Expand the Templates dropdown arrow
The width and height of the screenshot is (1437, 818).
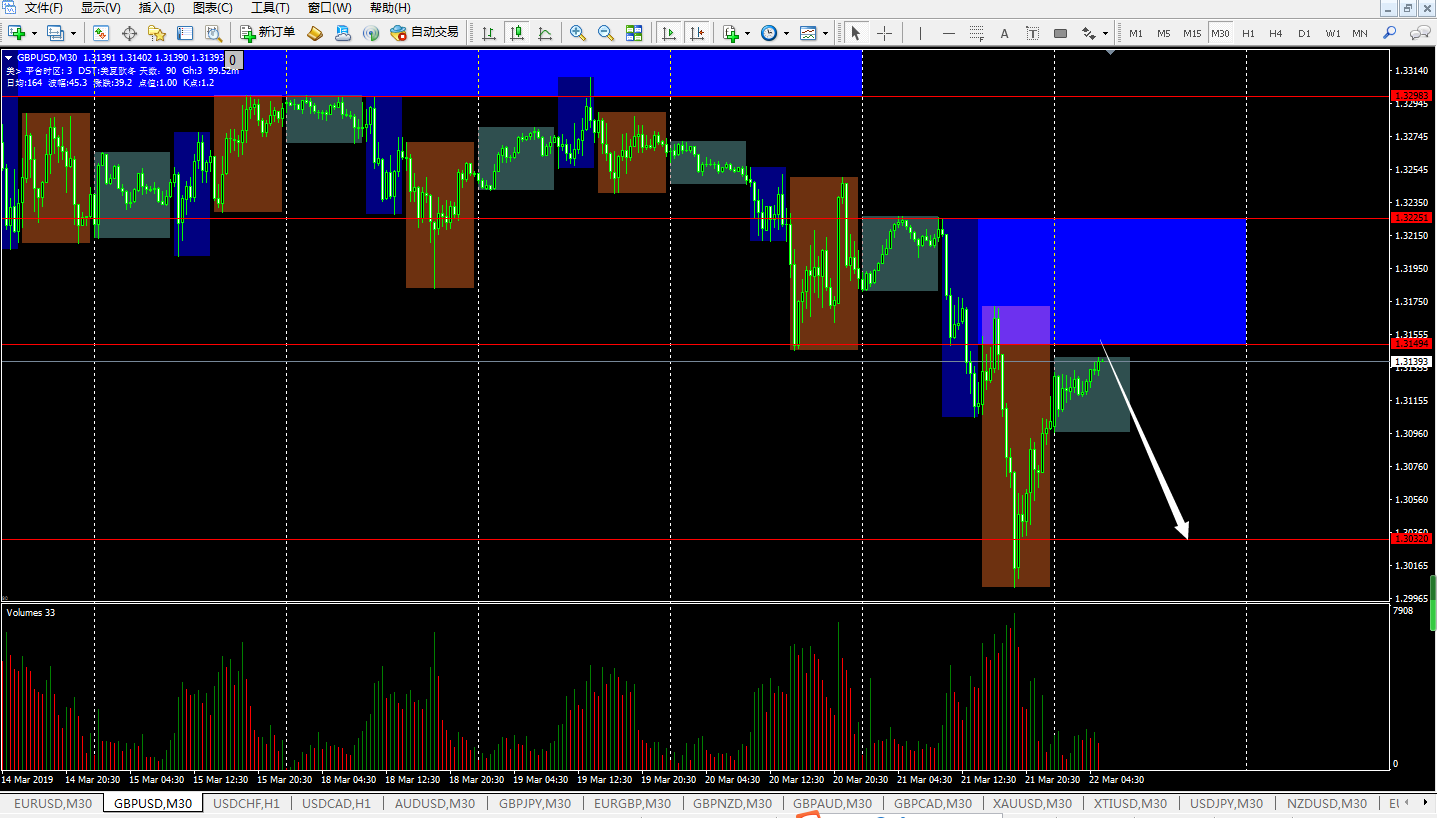(x=825, y=33)
